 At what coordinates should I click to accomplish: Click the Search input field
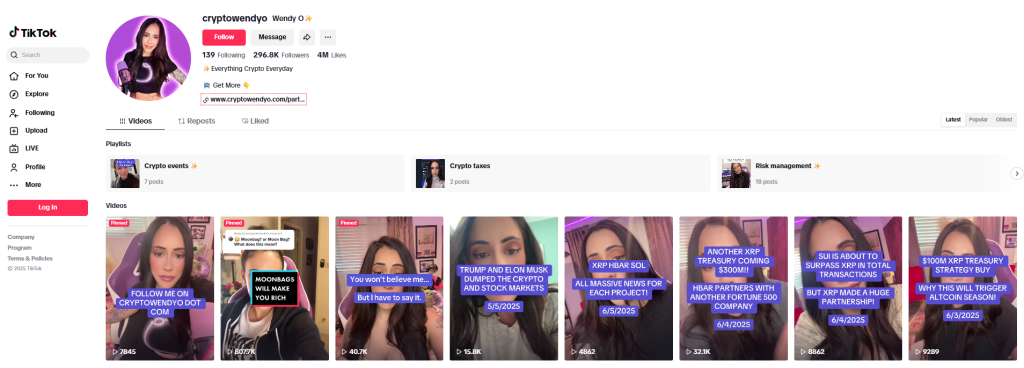pos(48,55)
